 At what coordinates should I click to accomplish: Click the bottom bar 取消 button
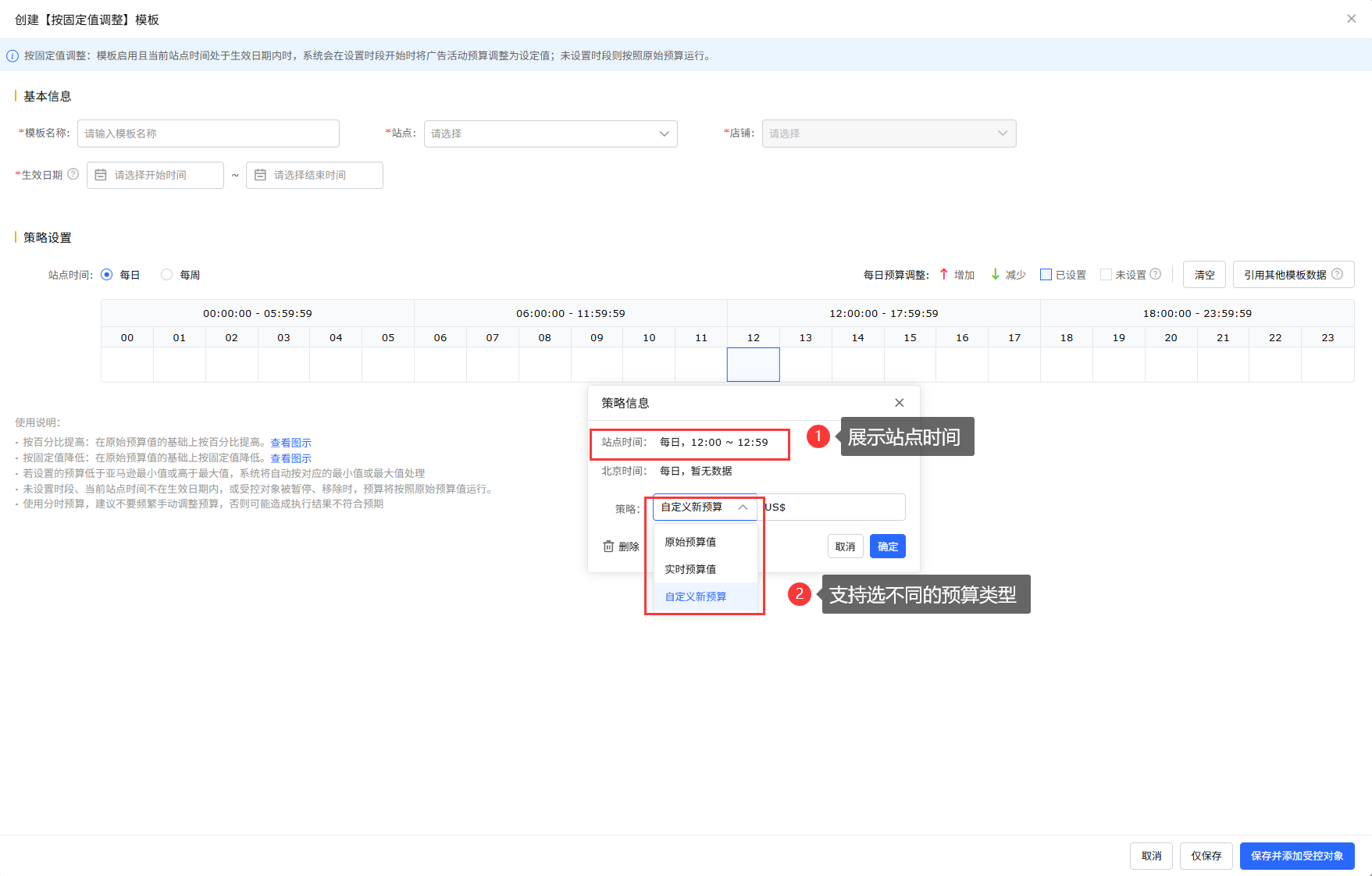pyautogui.click(x=1151, y=856)
